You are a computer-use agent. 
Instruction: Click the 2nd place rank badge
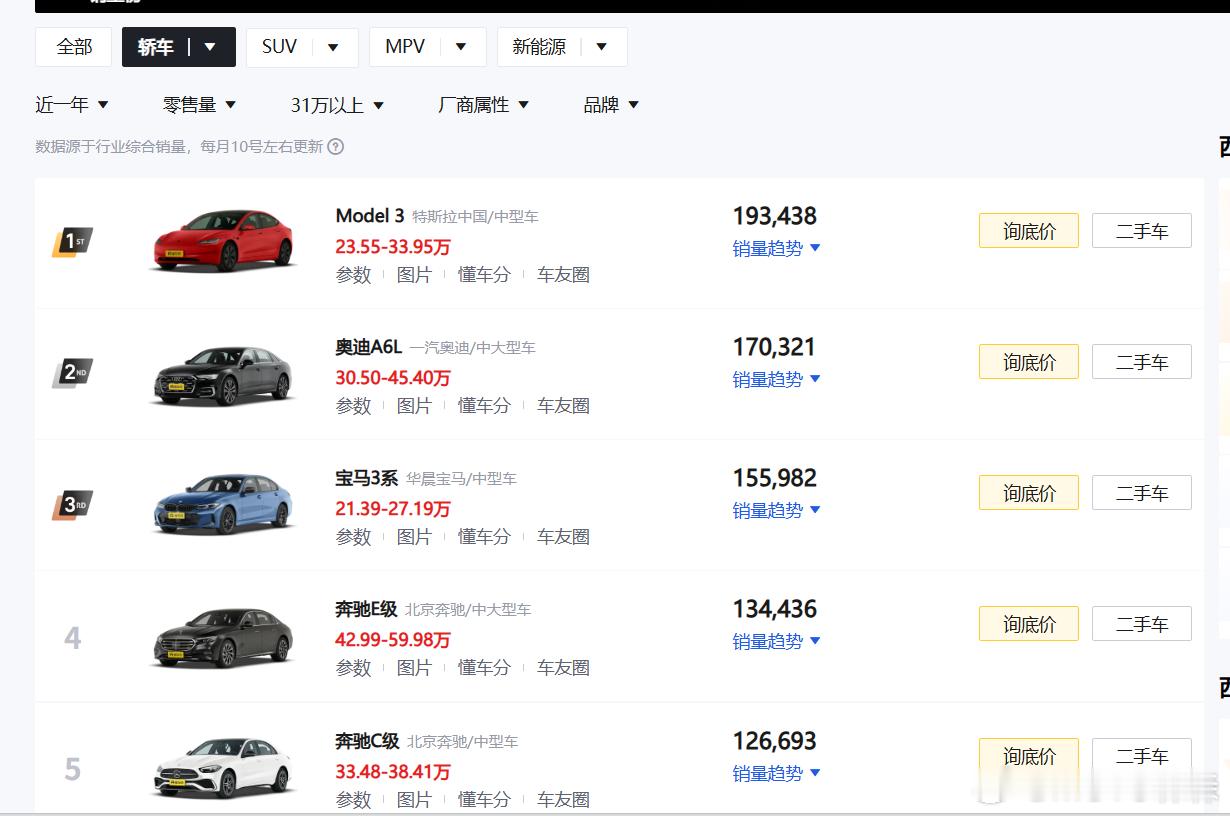tap(72, 373)
